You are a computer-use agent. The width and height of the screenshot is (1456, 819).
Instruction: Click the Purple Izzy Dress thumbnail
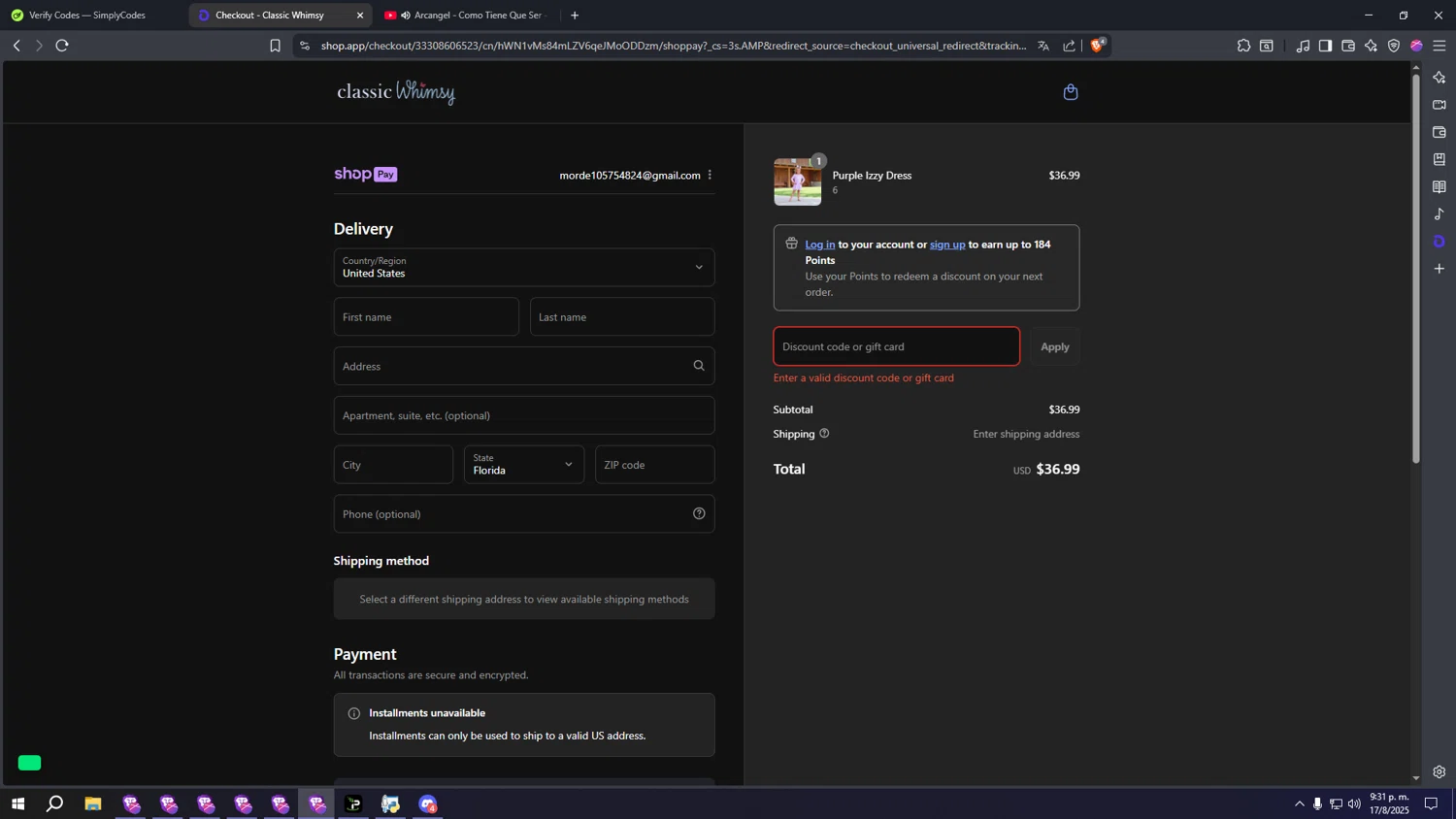pos(798,181)
